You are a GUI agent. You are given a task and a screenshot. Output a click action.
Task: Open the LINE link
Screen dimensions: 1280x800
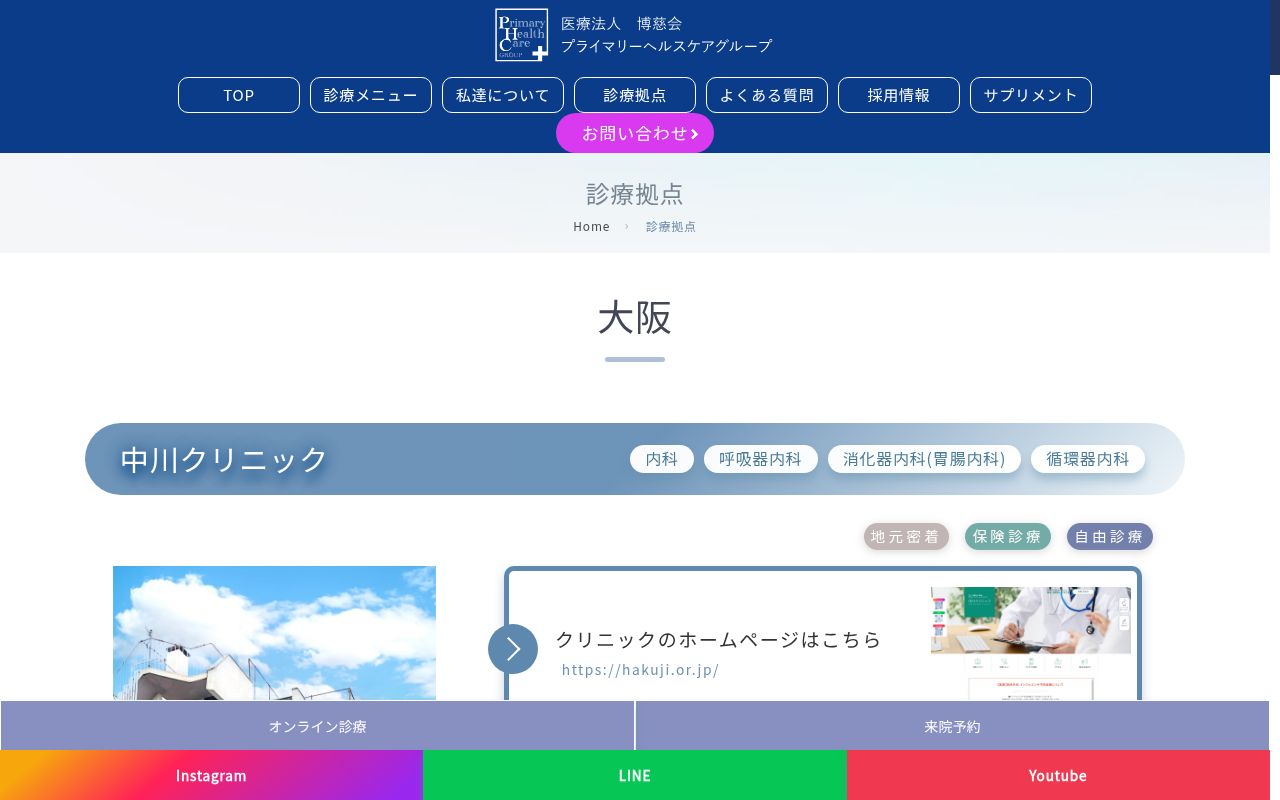pyautogui.click(x=635, y=775)
